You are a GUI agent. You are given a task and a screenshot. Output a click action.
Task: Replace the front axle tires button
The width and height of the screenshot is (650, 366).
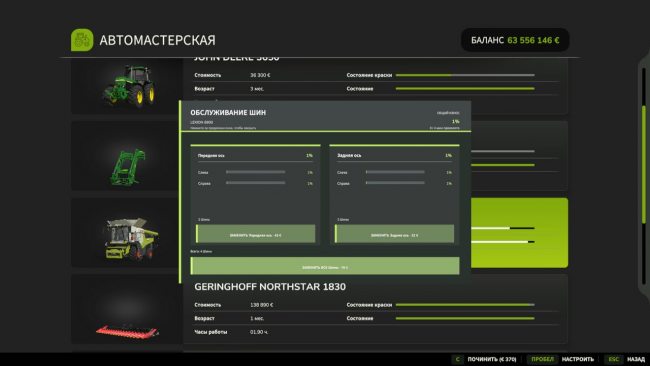(255, 234)
